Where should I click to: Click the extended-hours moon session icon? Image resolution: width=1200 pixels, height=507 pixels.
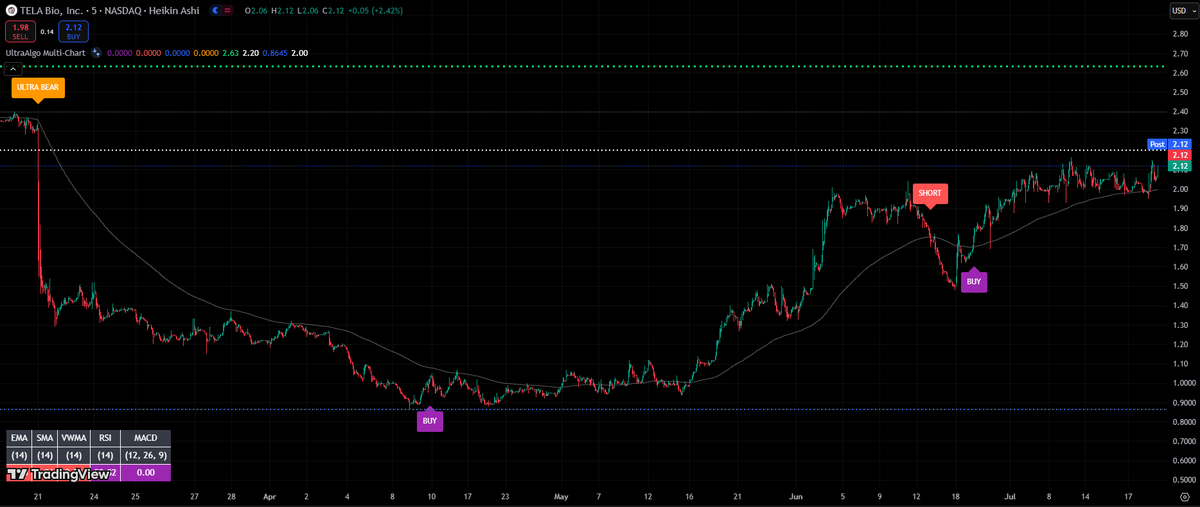[x=215, y=9]
